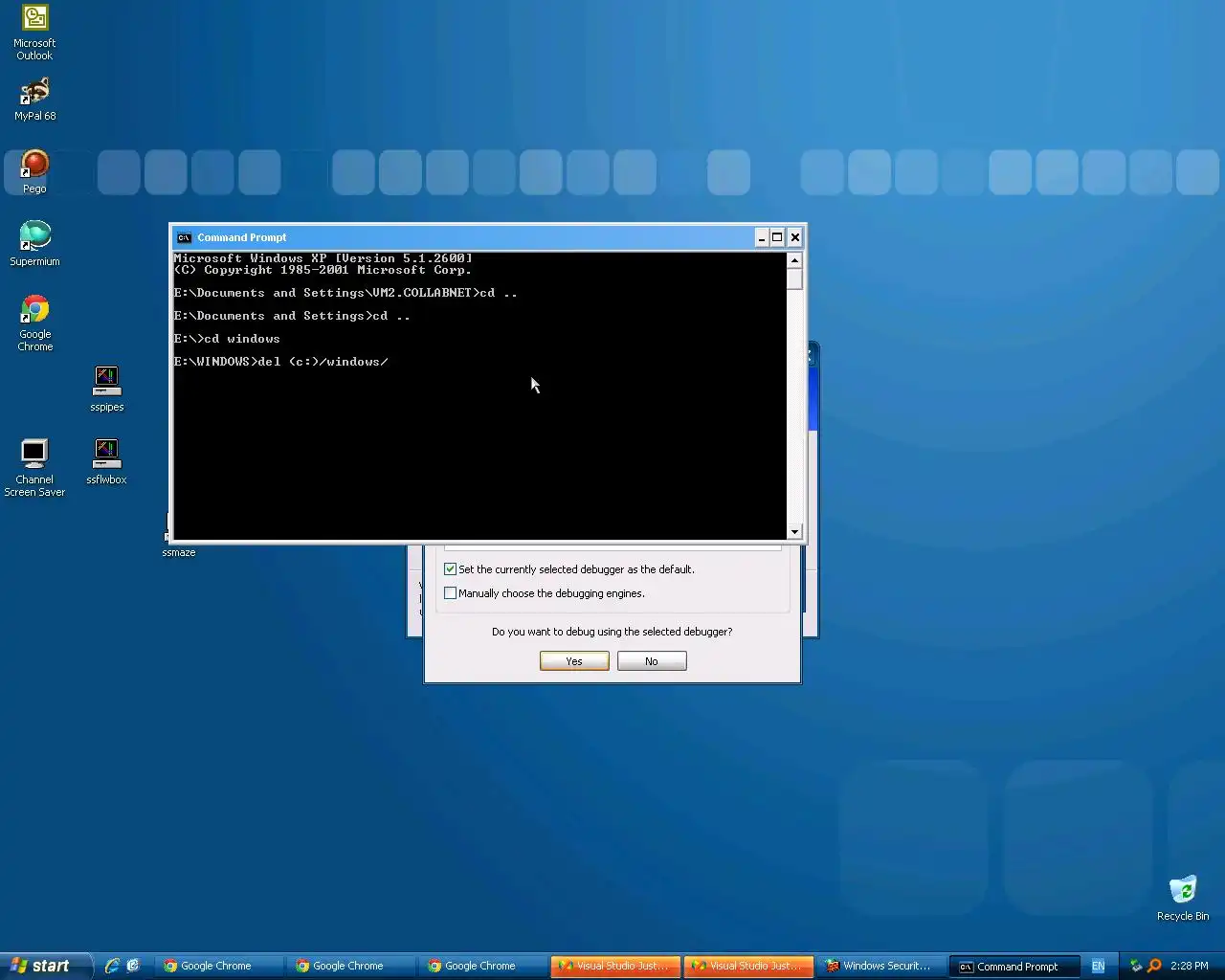This screenshot has width=1225, height=980.
Task: Click the EN language bar indicator
Action: click(x=1098, y=966)
